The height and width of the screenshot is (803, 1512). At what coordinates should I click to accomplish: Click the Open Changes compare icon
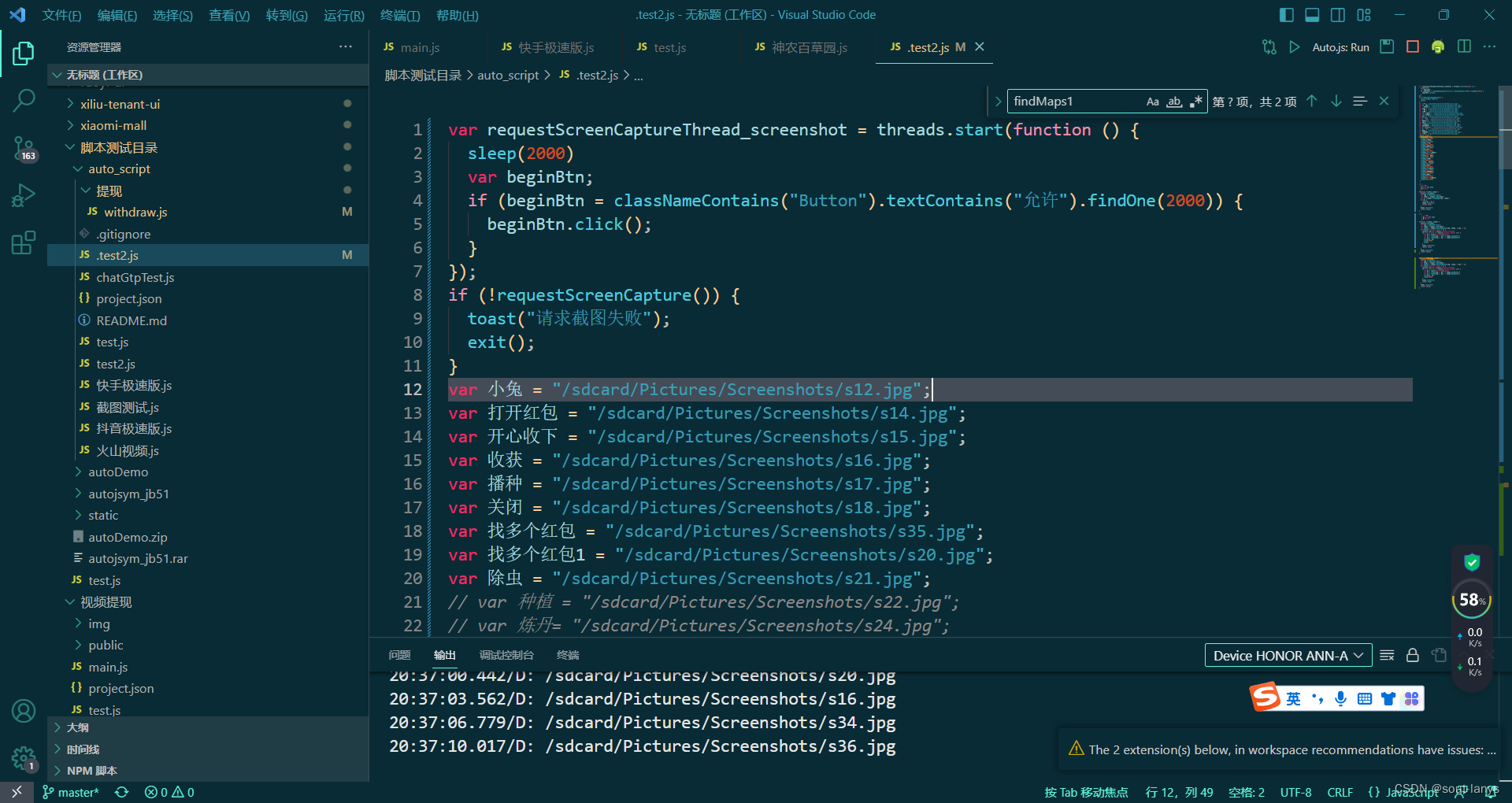[x=1269, y=47]
